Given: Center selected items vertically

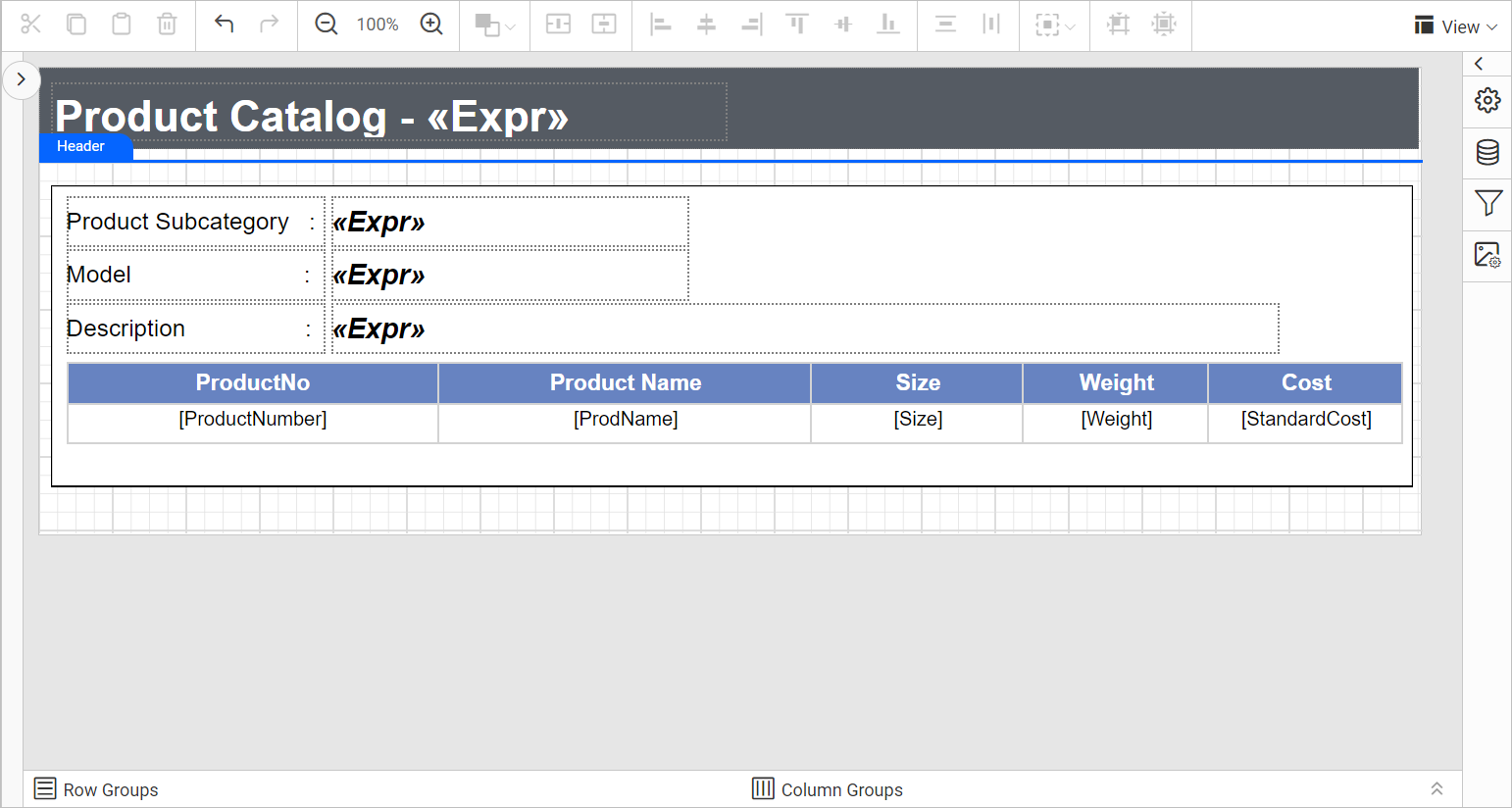Looking at the screenshot, I should pos(604,24).
